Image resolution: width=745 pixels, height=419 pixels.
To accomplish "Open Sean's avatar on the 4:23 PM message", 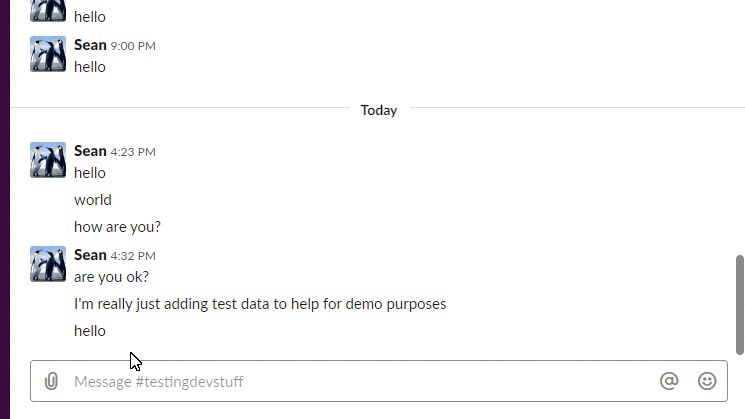I will click(48, 160).
